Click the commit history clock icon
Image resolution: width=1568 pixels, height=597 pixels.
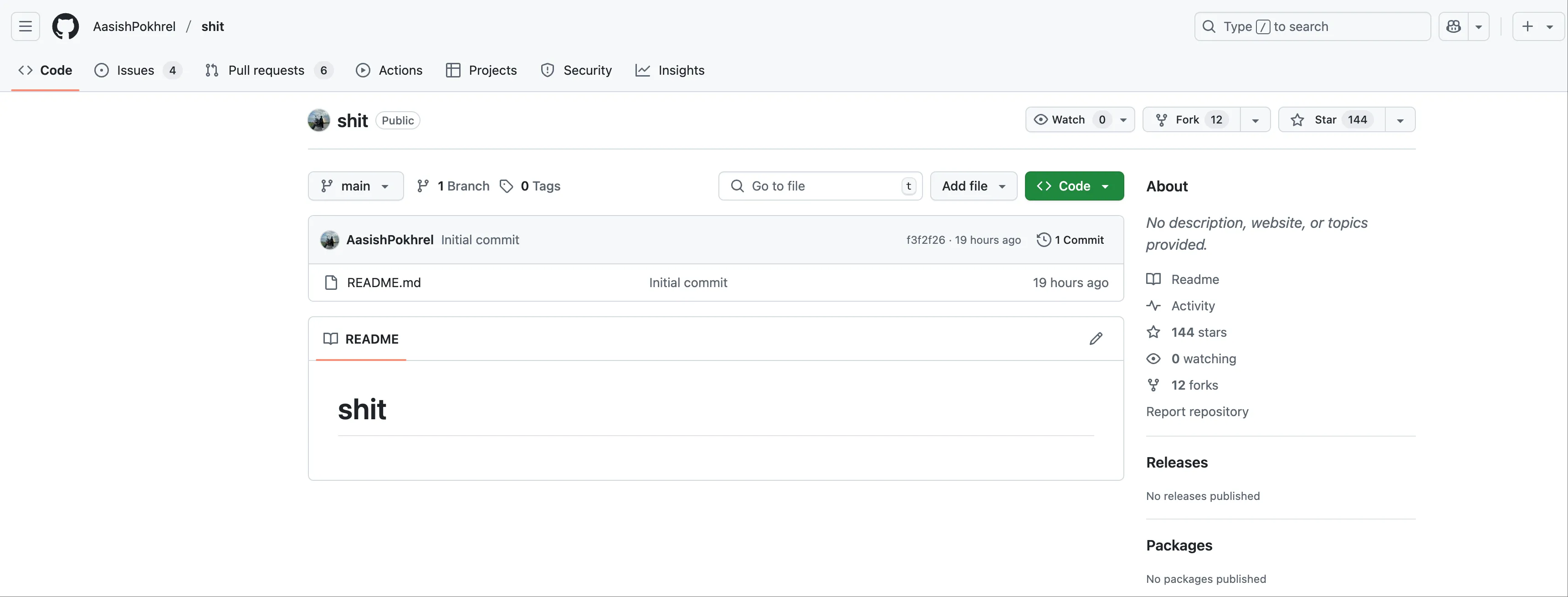coord(1043,239)
